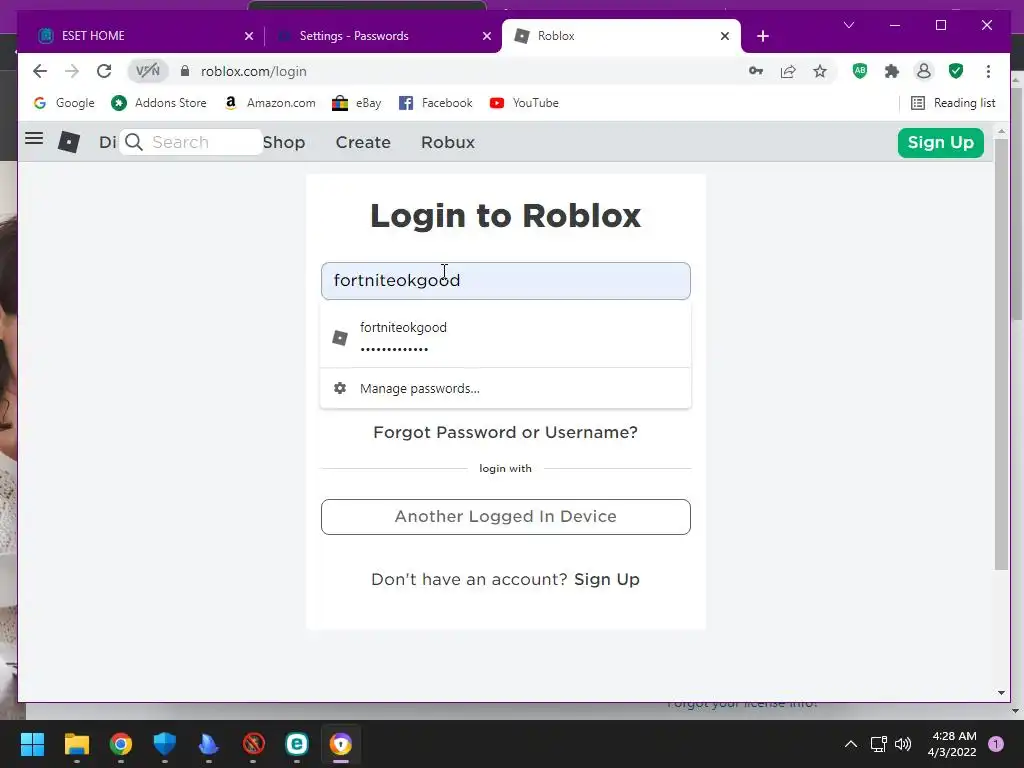Open the red crossed-circle app on taskbar
This screenshot has height=768, width=1024.
(x=253, y=744)
